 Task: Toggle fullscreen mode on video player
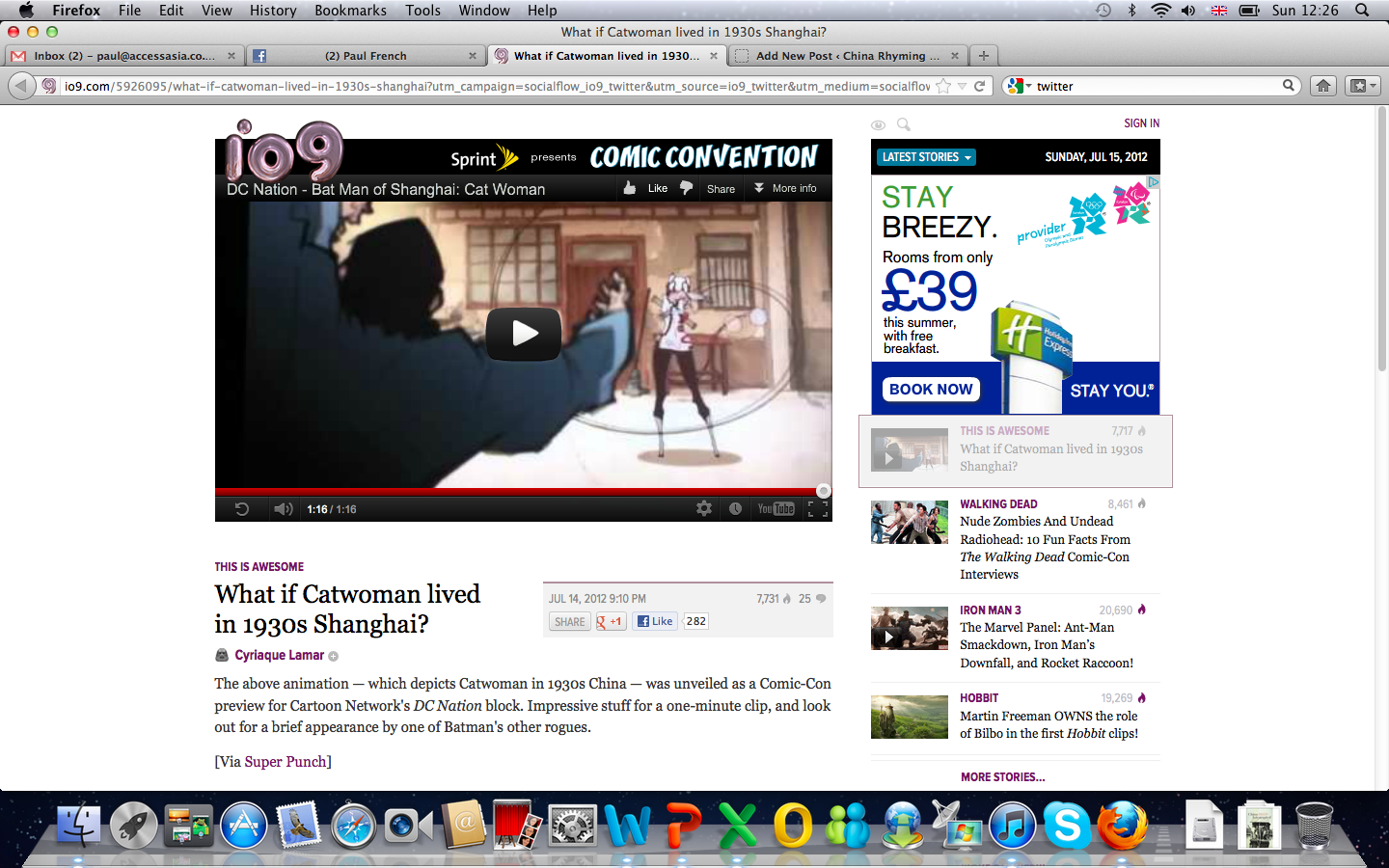(817, 508)
